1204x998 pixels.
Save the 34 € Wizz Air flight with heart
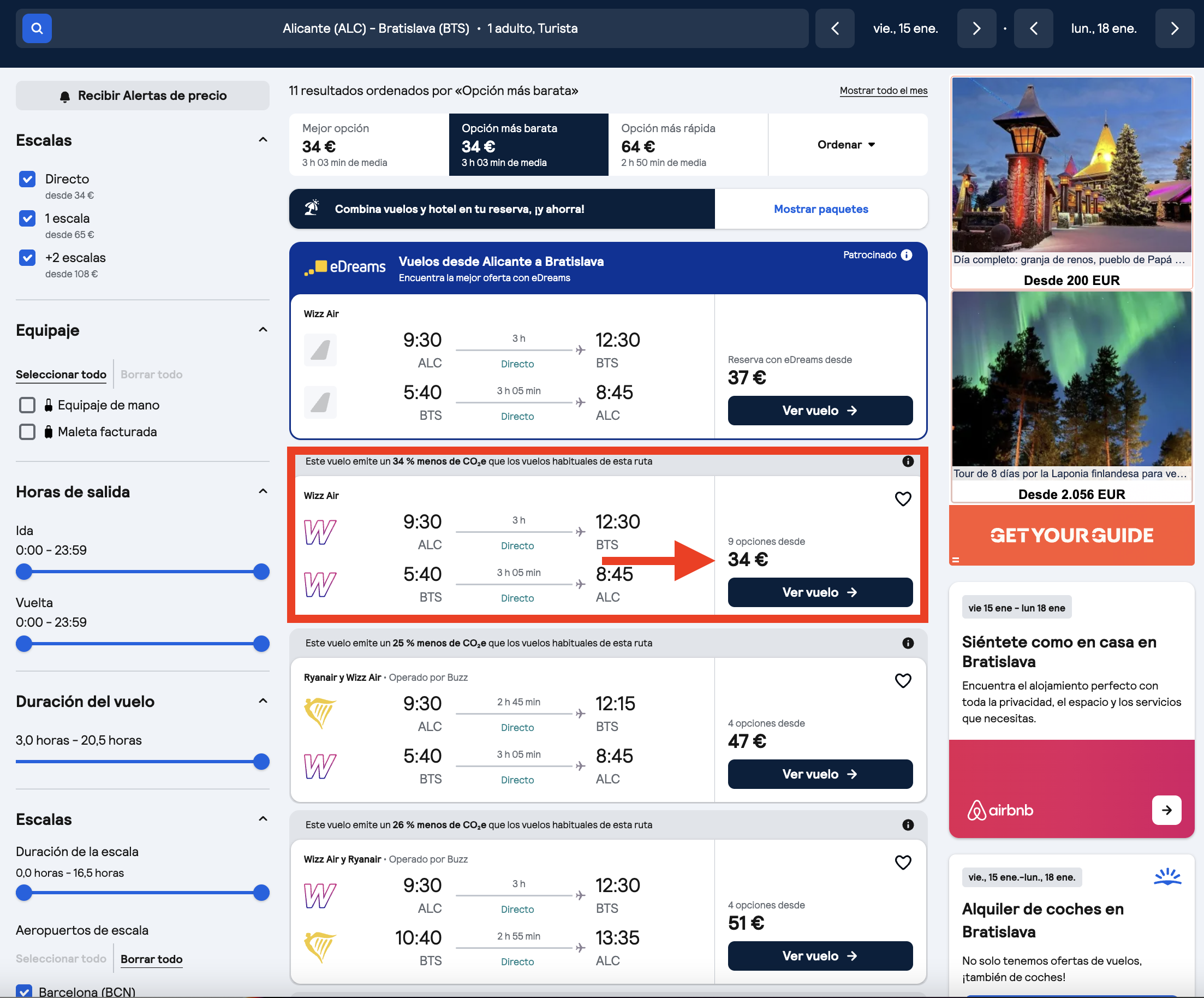tap(903, 499)
